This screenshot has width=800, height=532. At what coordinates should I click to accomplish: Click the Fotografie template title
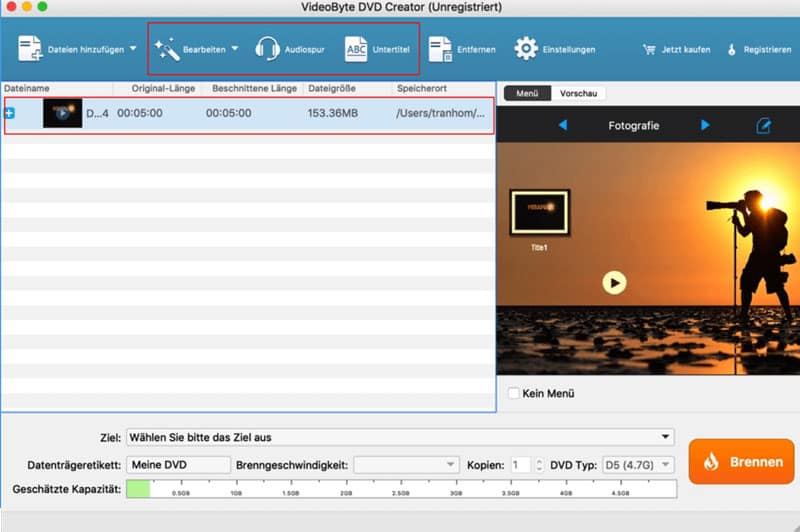pyautogui.click(x=634, y=125)
